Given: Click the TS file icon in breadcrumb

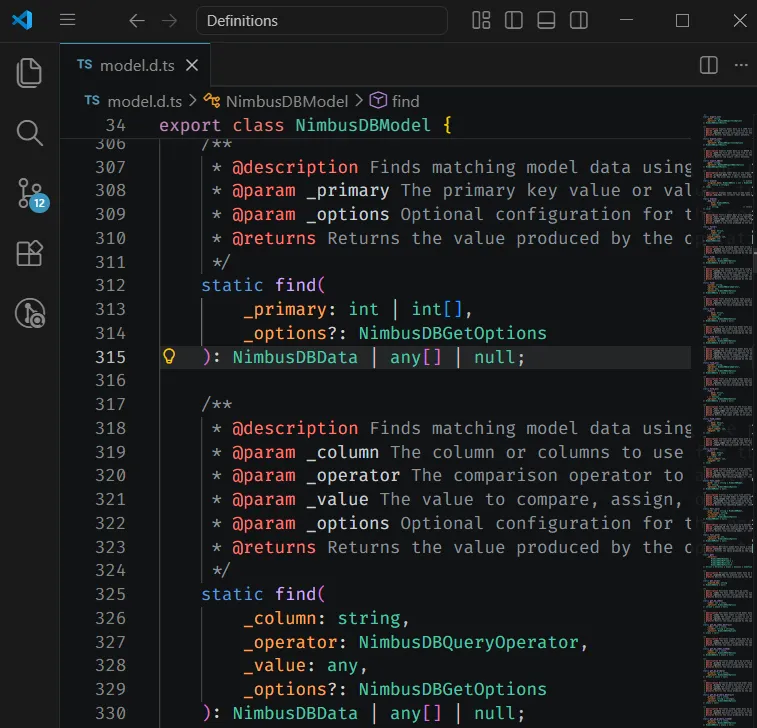Looking at the screenshot, I should [x=92, y=100].
